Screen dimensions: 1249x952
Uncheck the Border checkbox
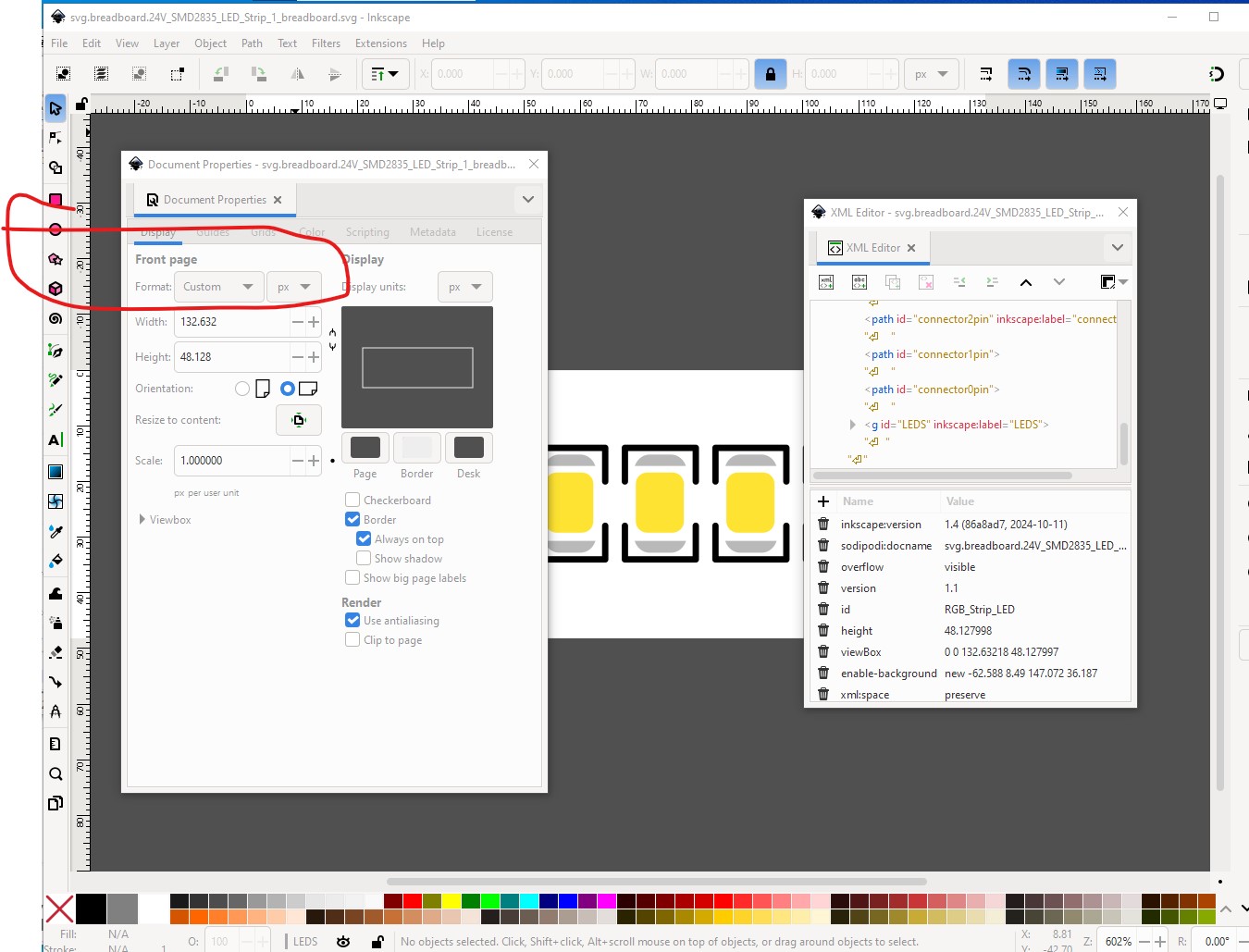click(x=352, y=520)
